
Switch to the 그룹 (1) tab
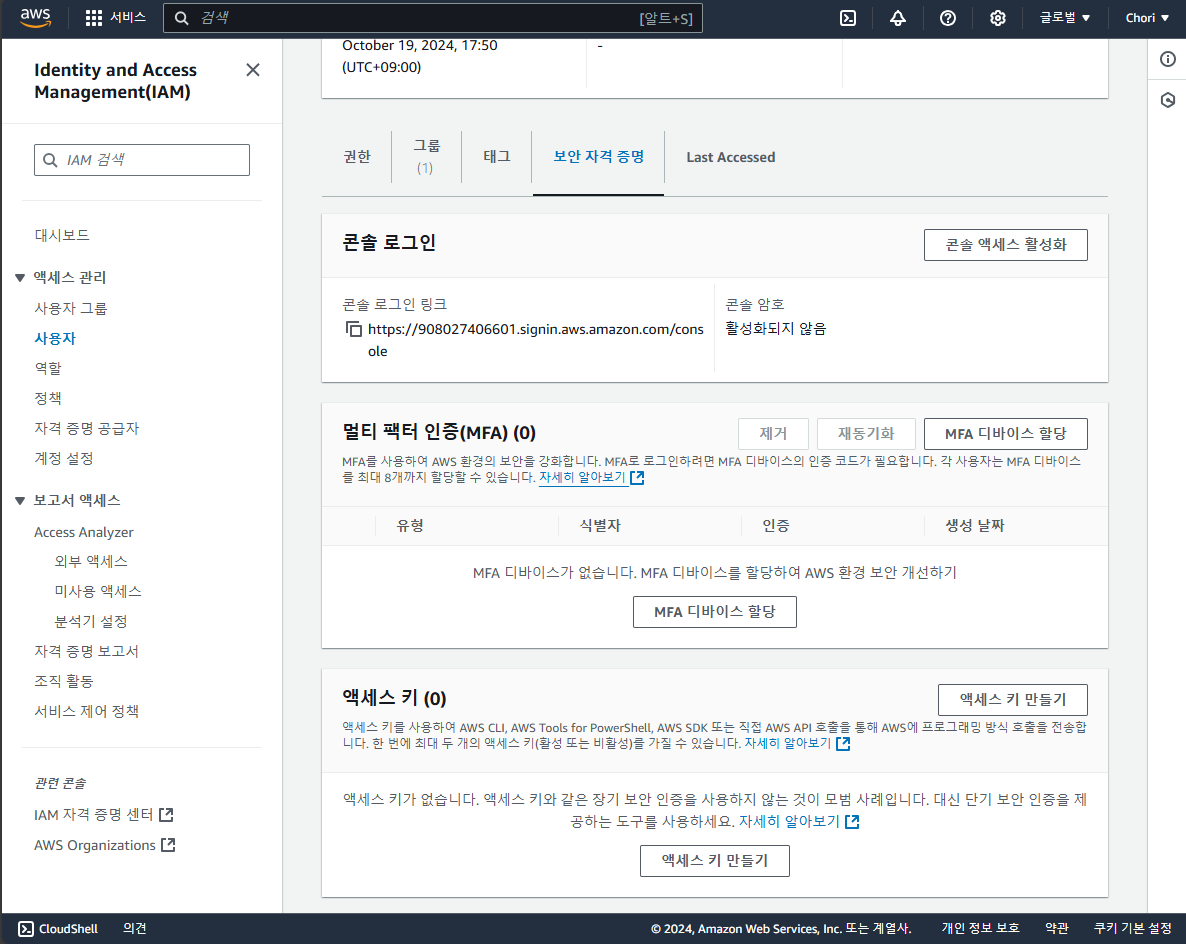pos(426,157)
